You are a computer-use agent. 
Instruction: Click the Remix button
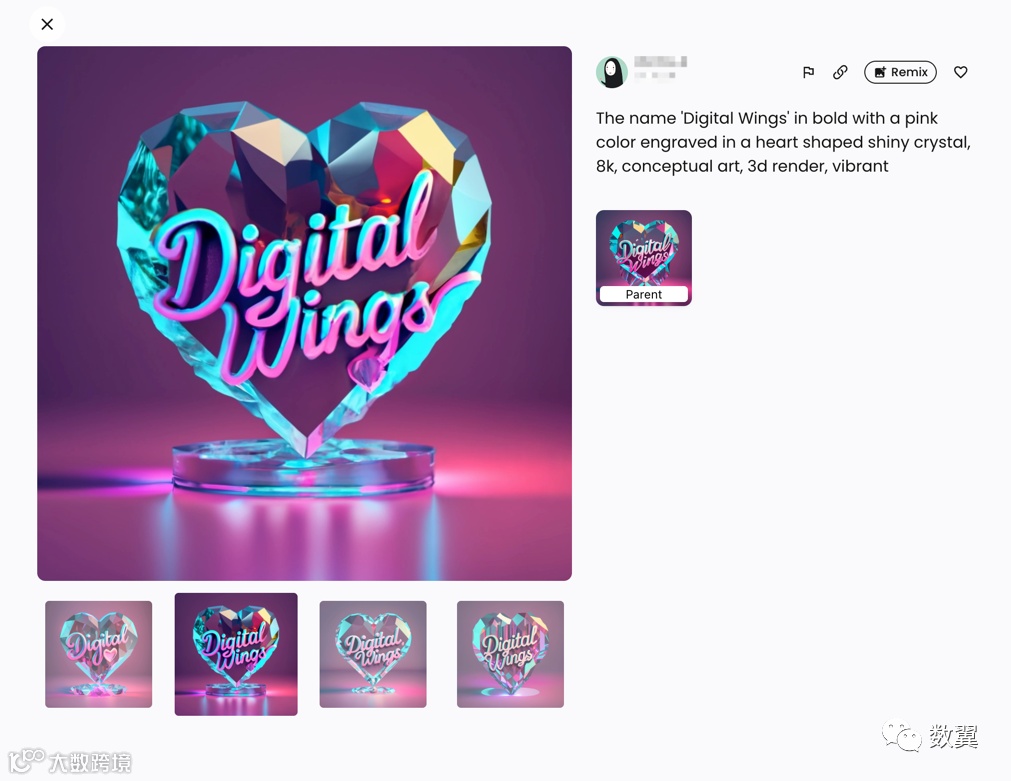900,72
